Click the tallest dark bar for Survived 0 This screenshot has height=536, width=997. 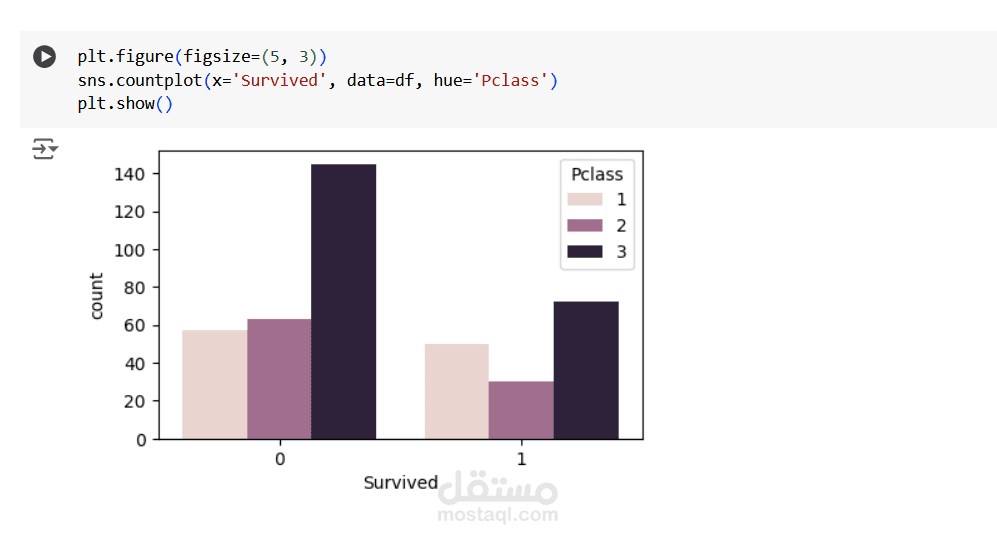coord(343,301)
